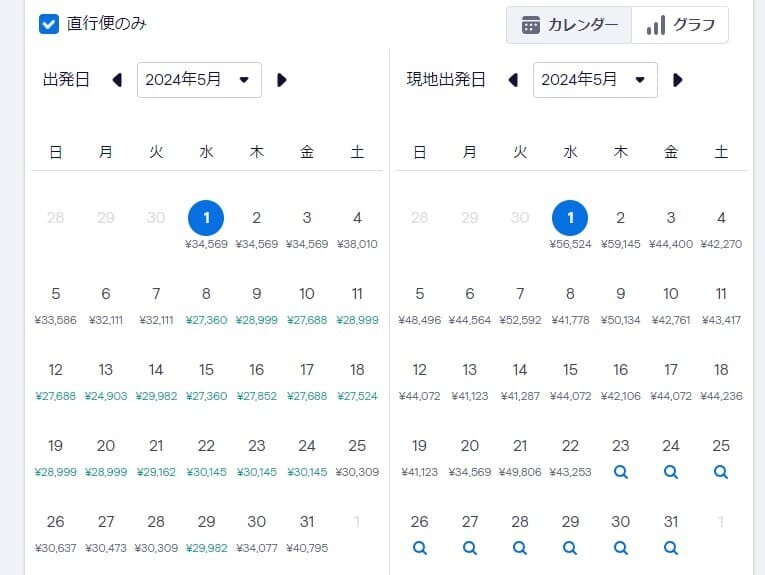Select departure date 21 at ¥29,162
Image resolution: width=765 pixels, height=575 pixels.
[x=156, y=458]
